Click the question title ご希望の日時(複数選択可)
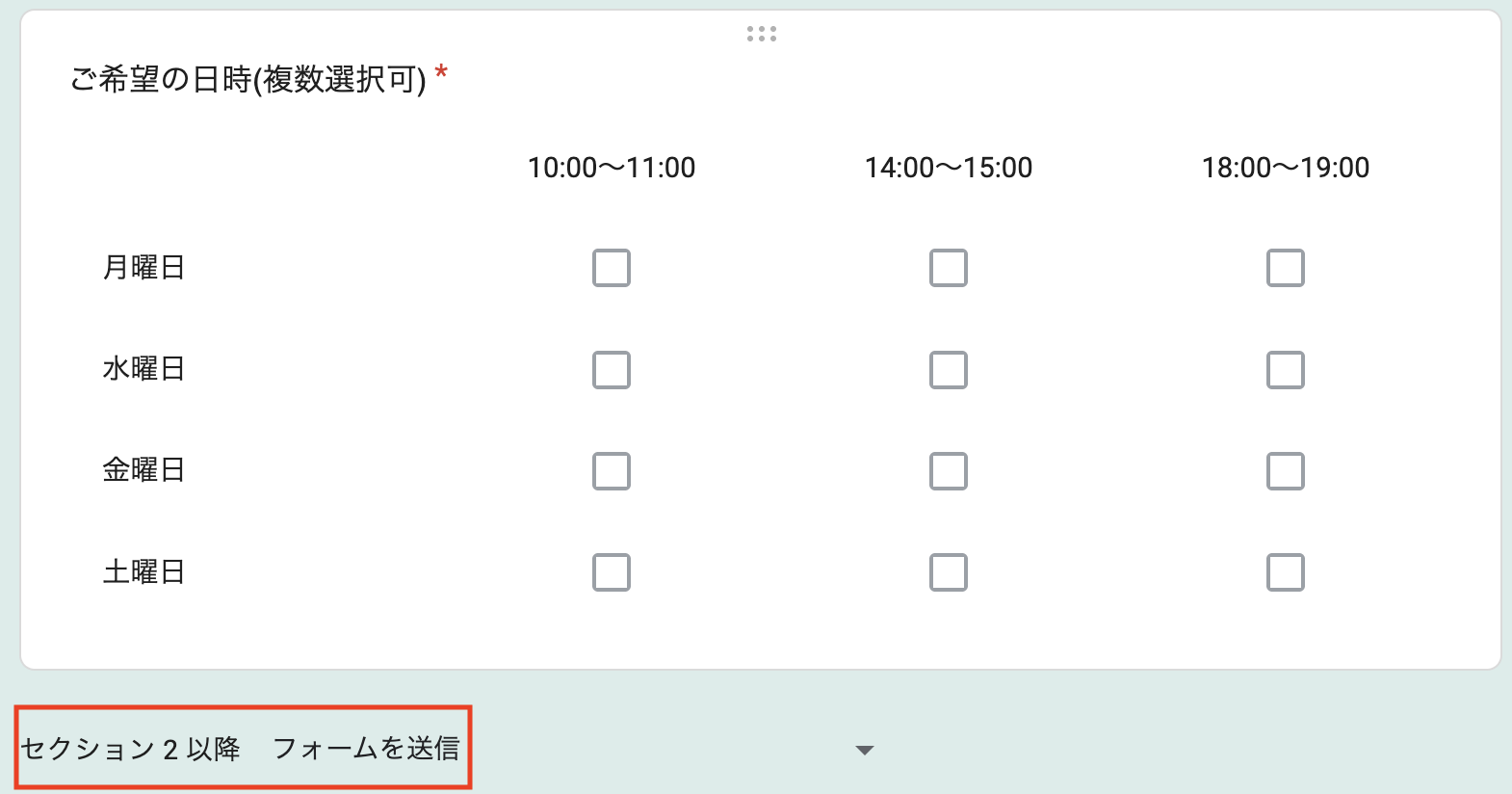1512x794 pixels. click(x=248, y=79)
